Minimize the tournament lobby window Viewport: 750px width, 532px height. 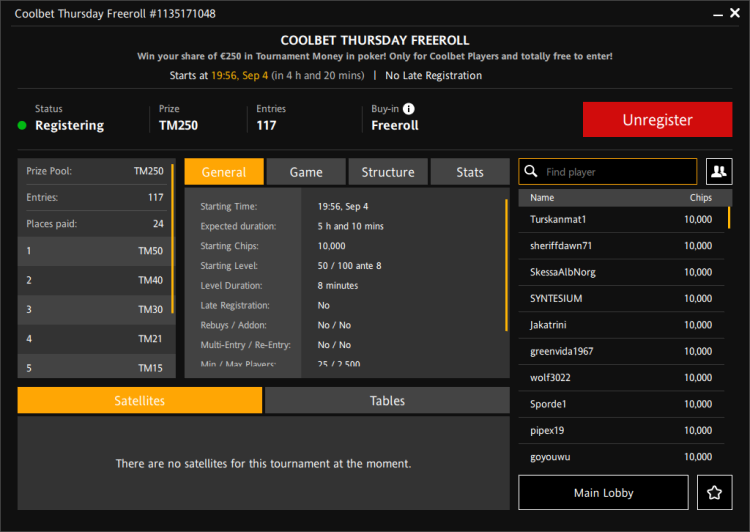(x=717, y=14)
